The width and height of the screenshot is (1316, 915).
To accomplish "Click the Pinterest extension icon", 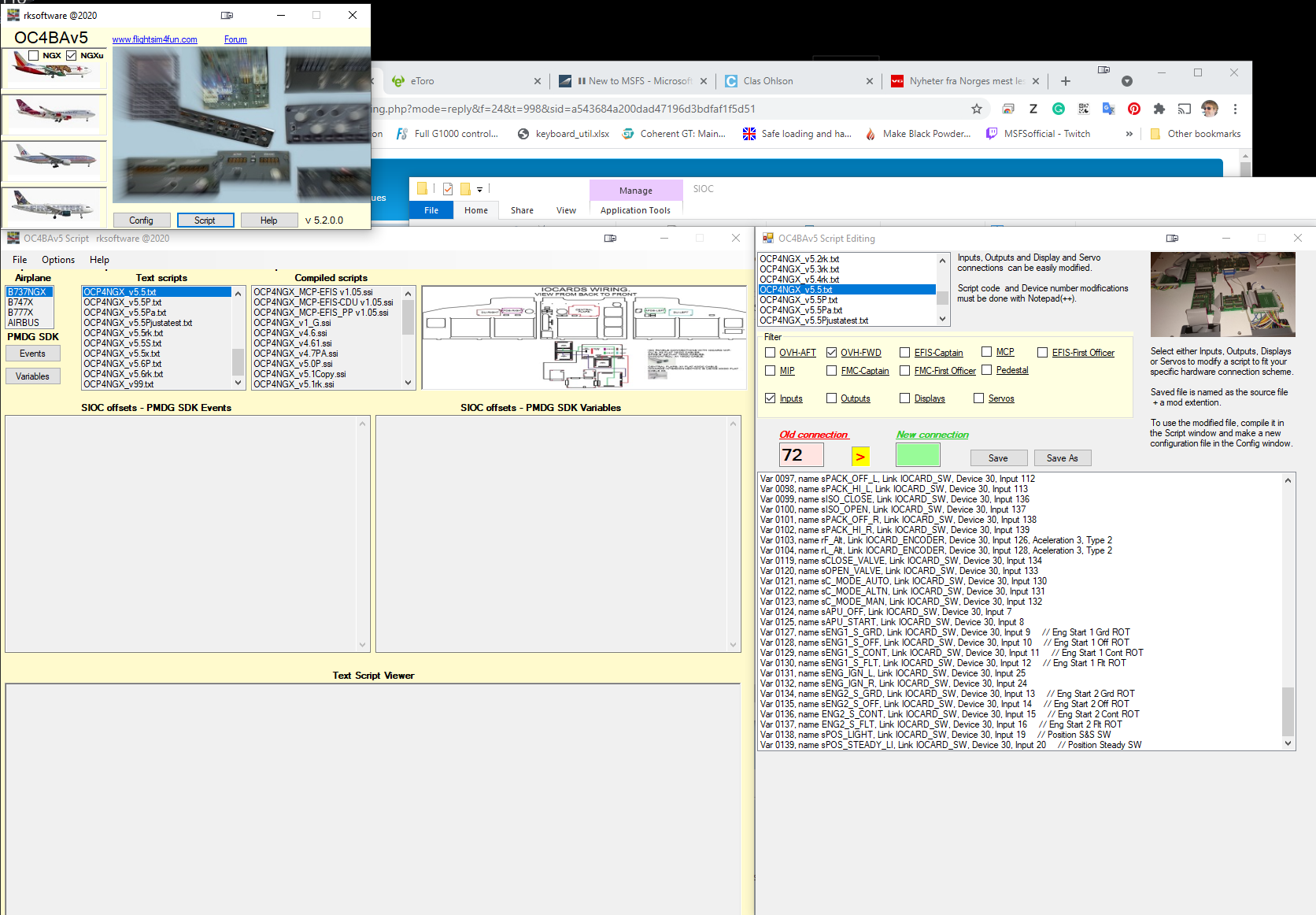I will pos(1134,109).
